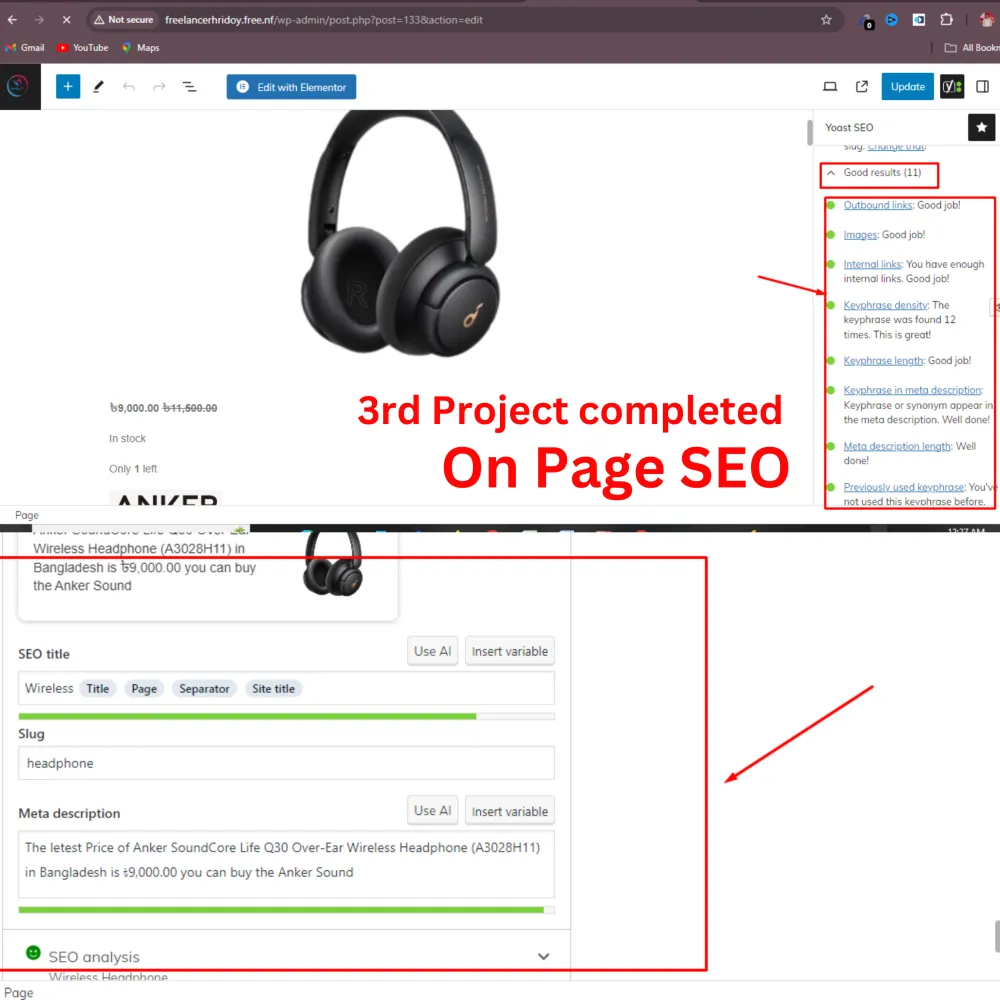
Task: Open the Internal links link
Action: (x=872, y=264)
